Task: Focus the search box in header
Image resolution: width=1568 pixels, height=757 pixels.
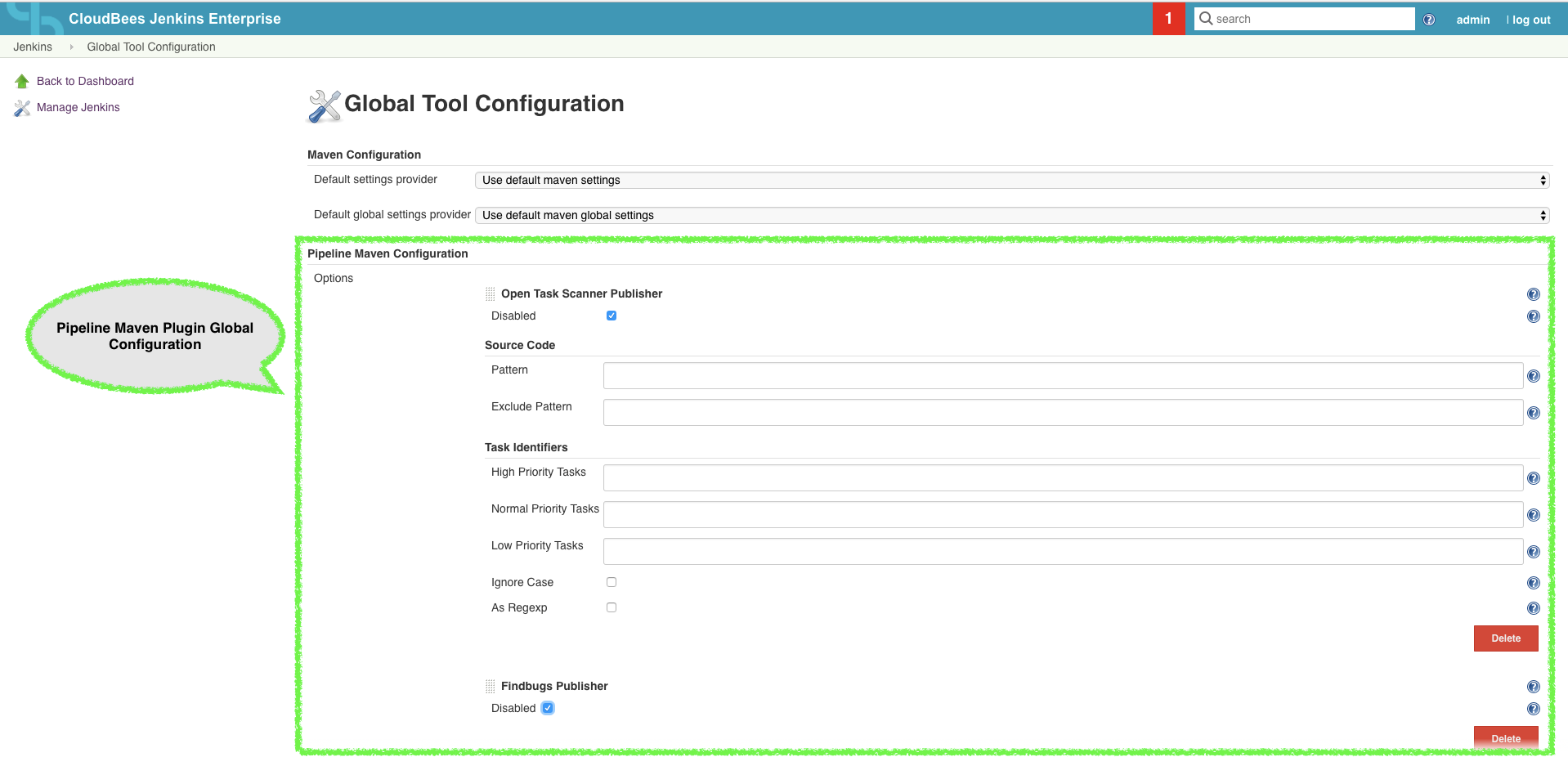Action: tap(1305, 19)
